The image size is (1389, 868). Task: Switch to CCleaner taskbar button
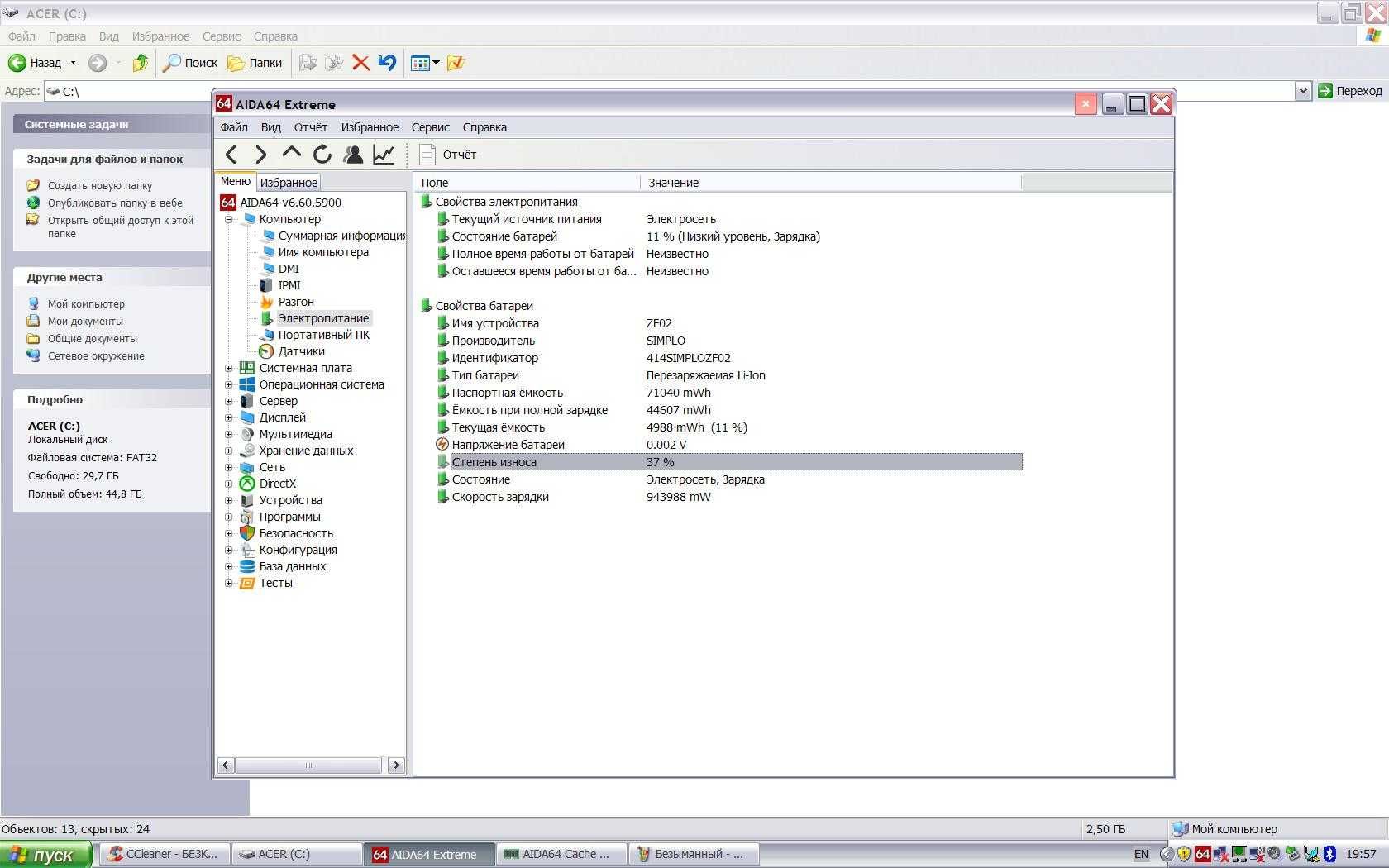164,855
